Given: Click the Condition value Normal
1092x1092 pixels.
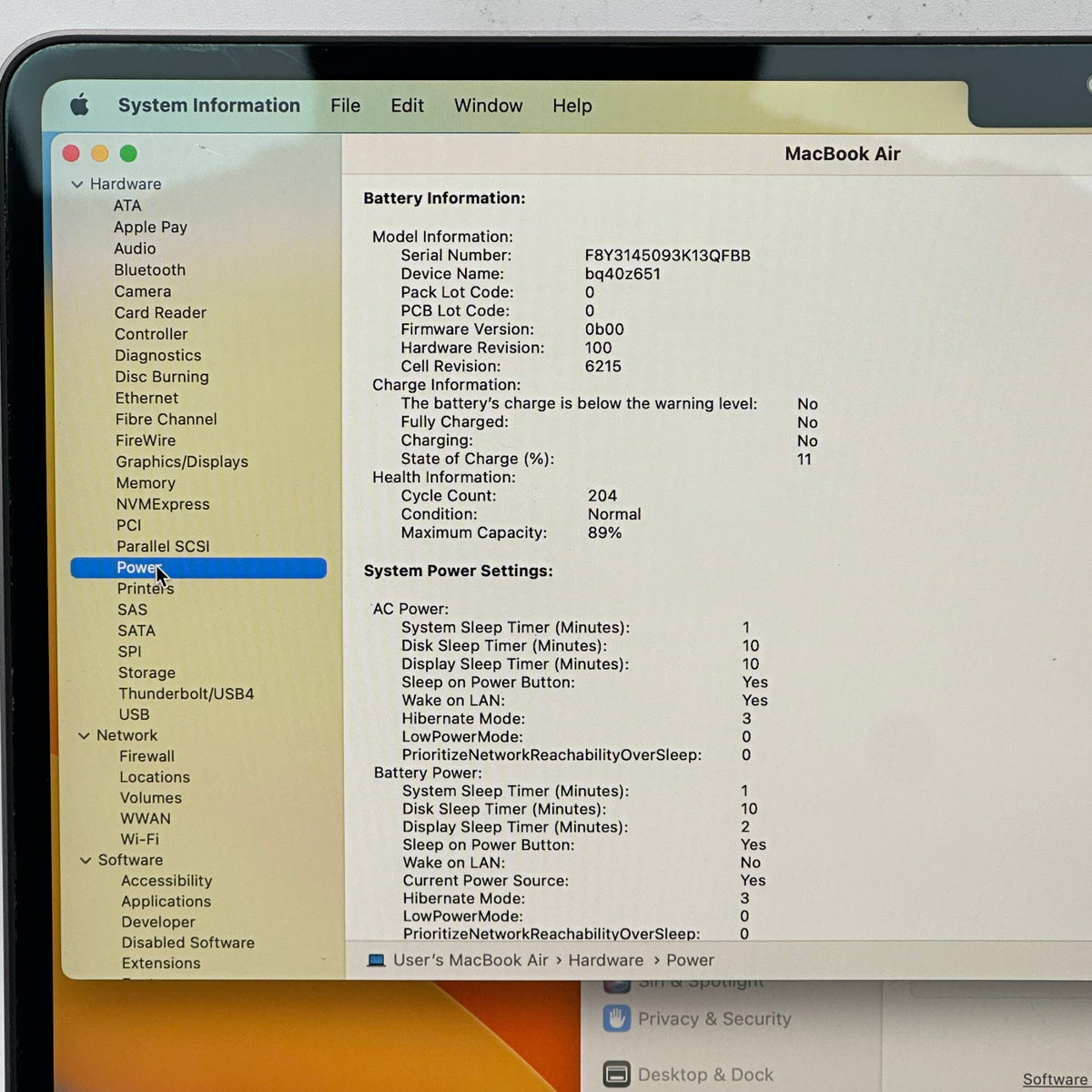Looking at the screenshot, I should pyautogui.click(x=614, y=514).
